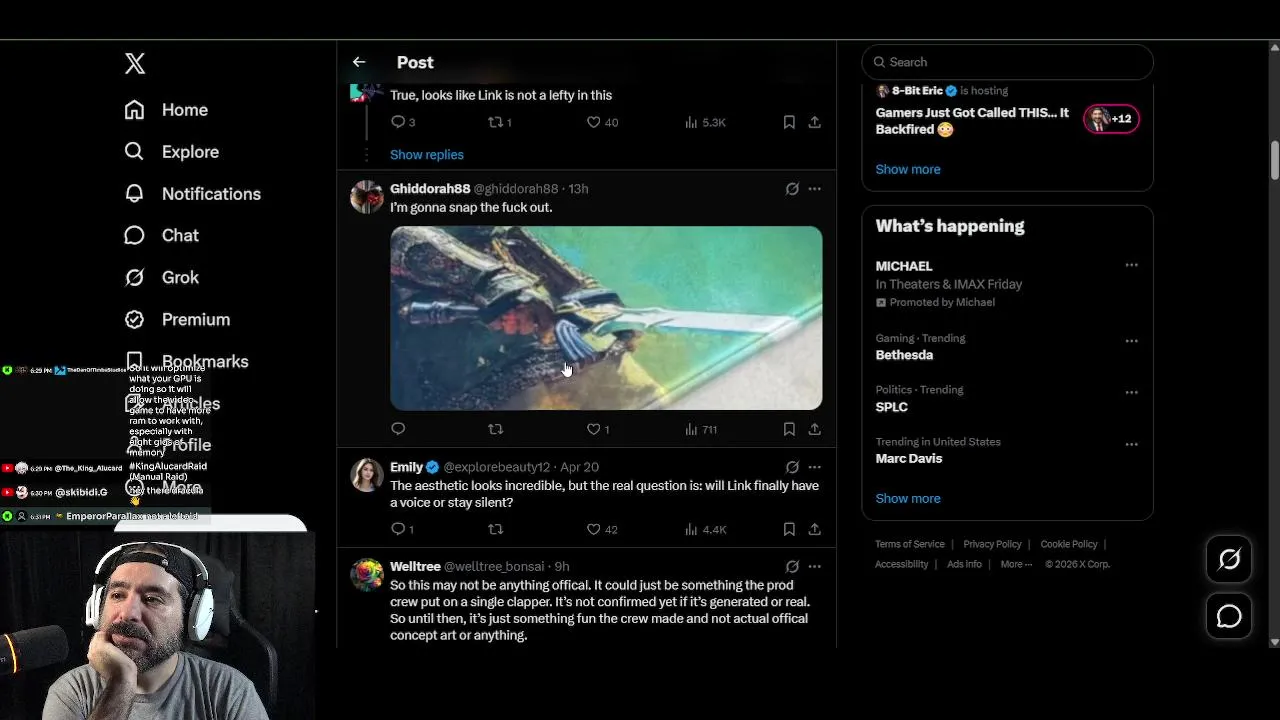Open options for Bethesda trending topic
Image resolution: width=1280 pixels, height=720 pixels.
click(x=1131, y=341)
